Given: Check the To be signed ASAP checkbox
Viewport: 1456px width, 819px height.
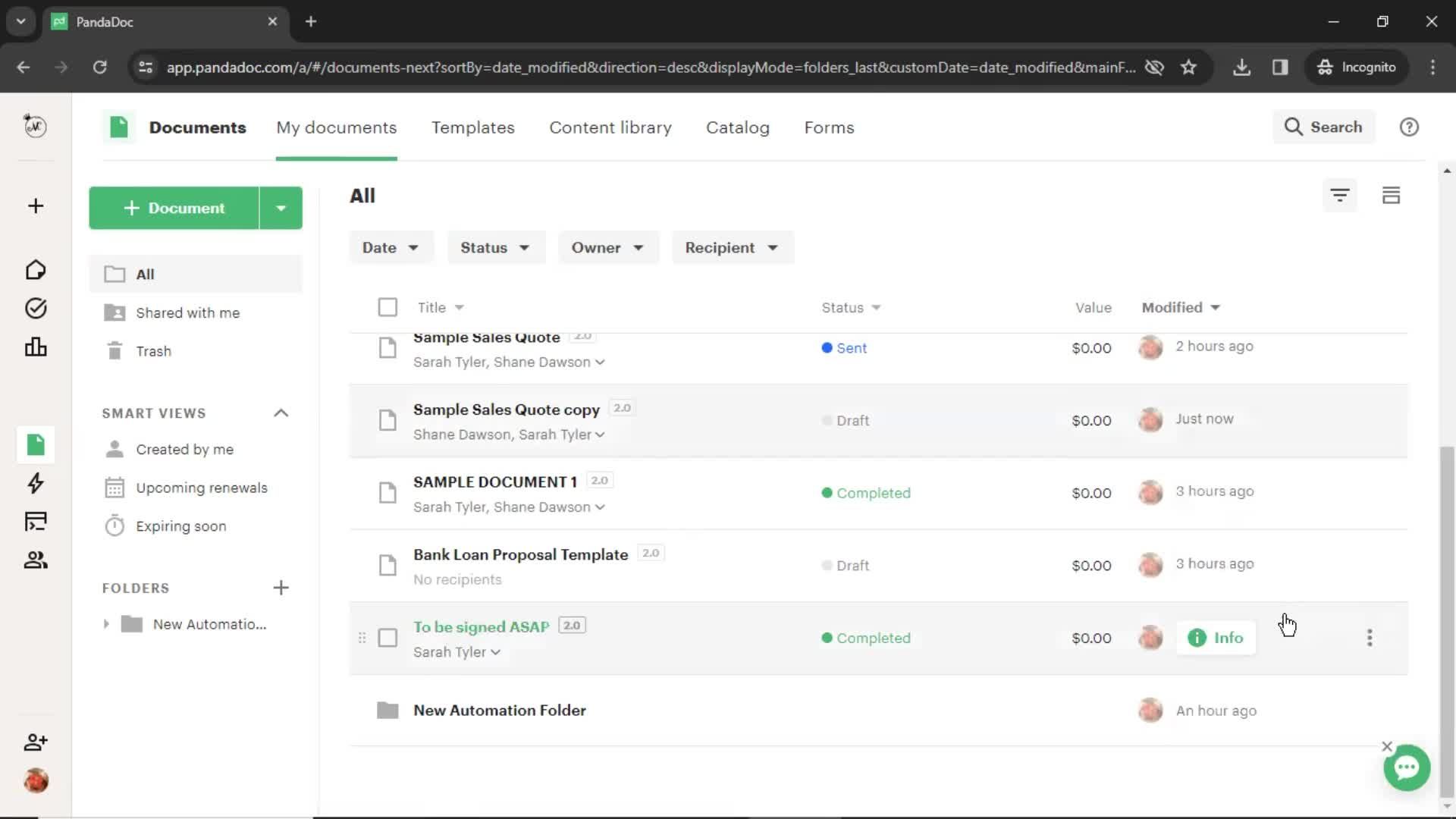Looking at the screenshot, I should [x=388, y=638].
